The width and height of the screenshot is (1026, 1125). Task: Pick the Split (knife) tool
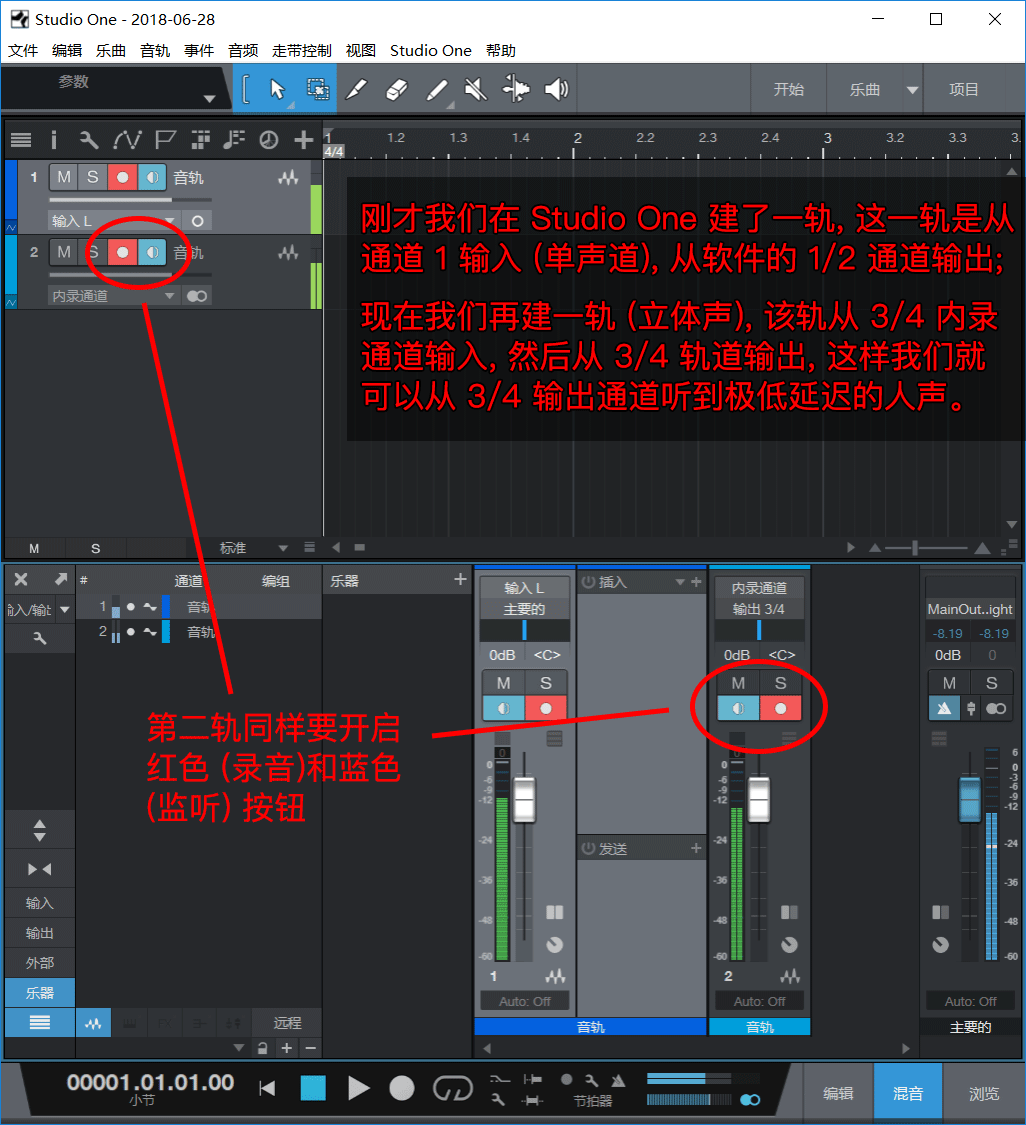(357, 89)
